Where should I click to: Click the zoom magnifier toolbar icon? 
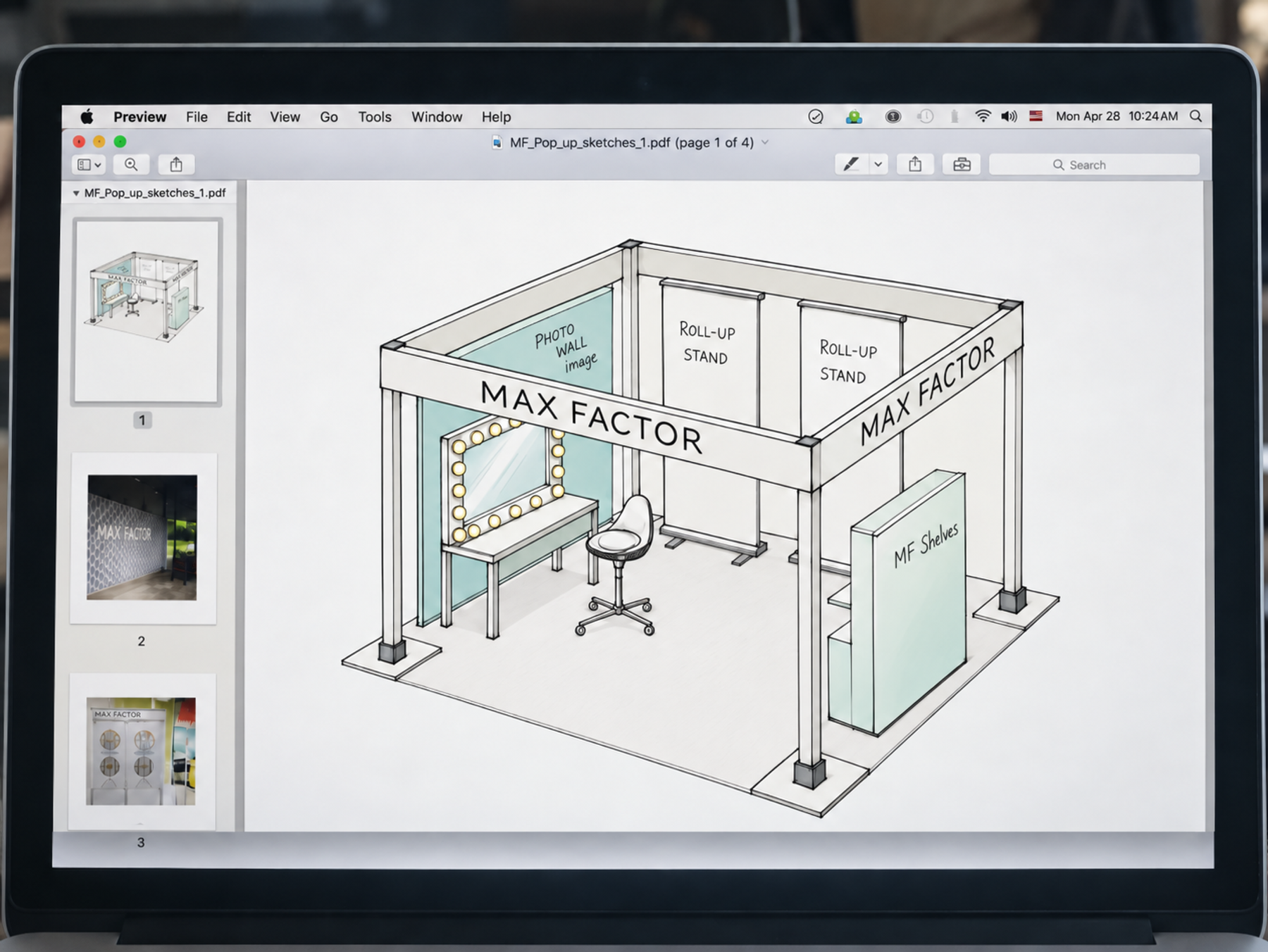pos(131,165)
